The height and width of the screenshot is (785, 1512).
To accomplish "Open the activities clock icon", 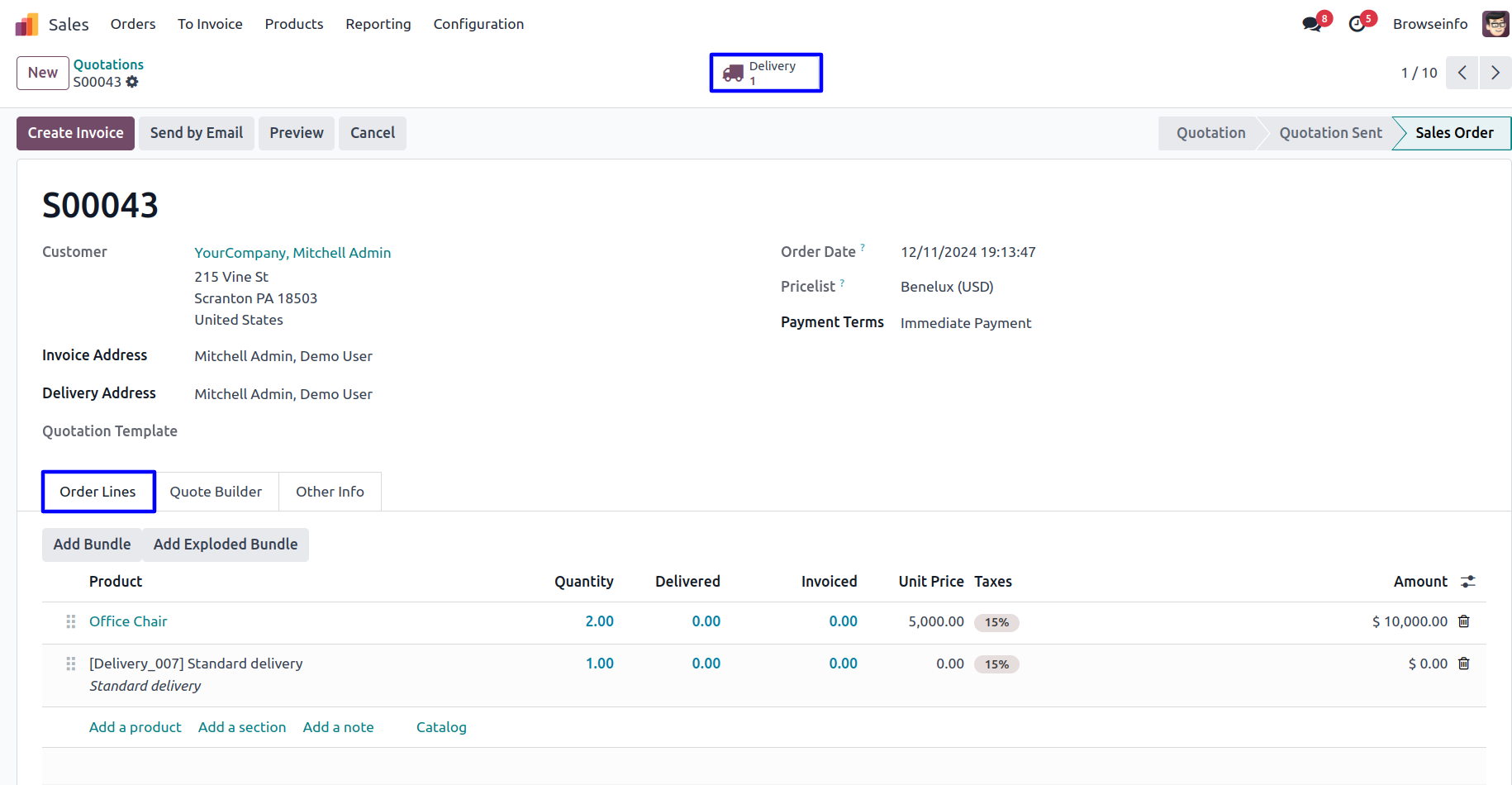I will coord(1357,25).
